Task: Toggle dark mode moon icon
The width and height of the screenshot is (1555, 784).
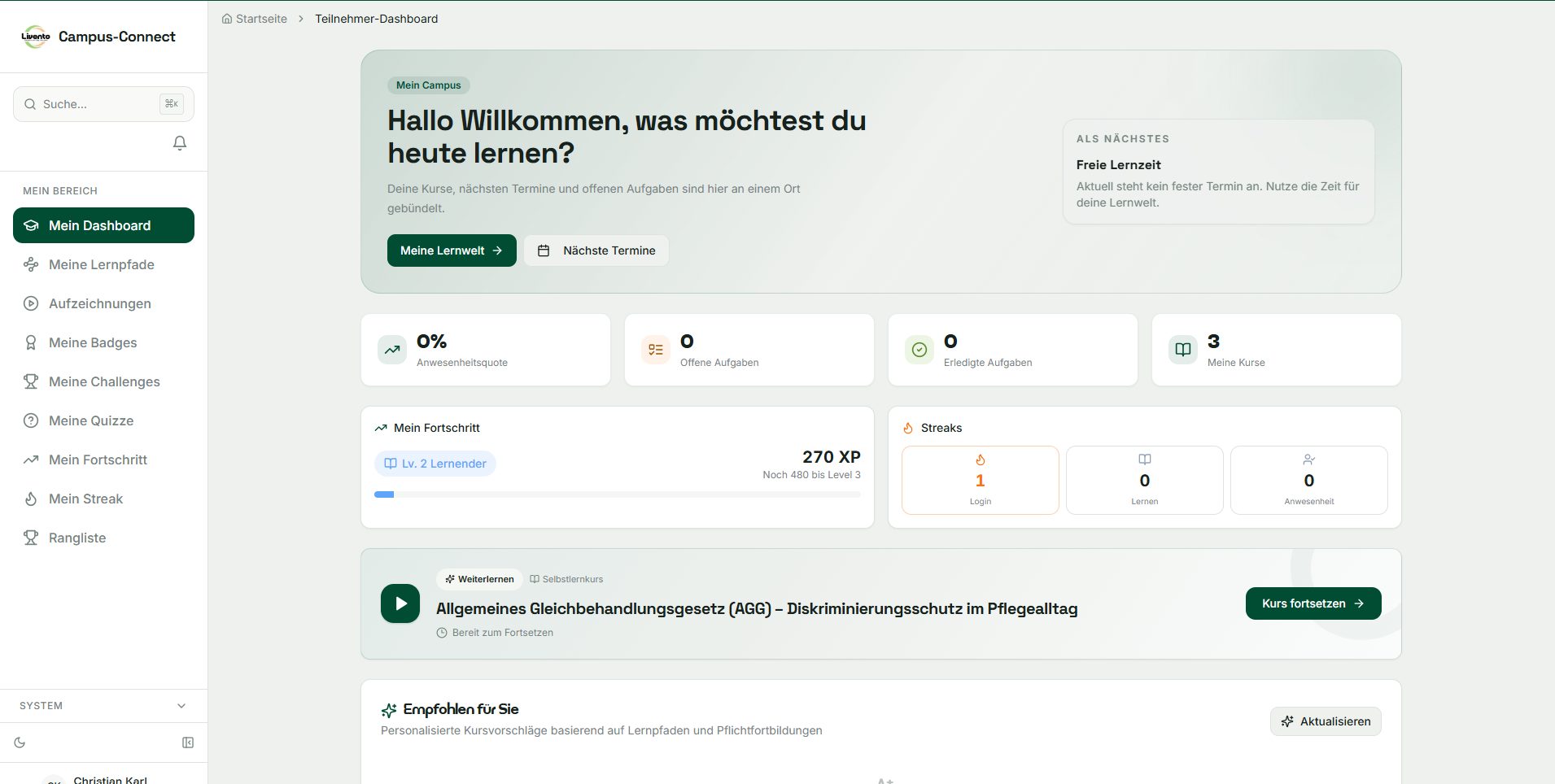Action: (x=20, y=743)
